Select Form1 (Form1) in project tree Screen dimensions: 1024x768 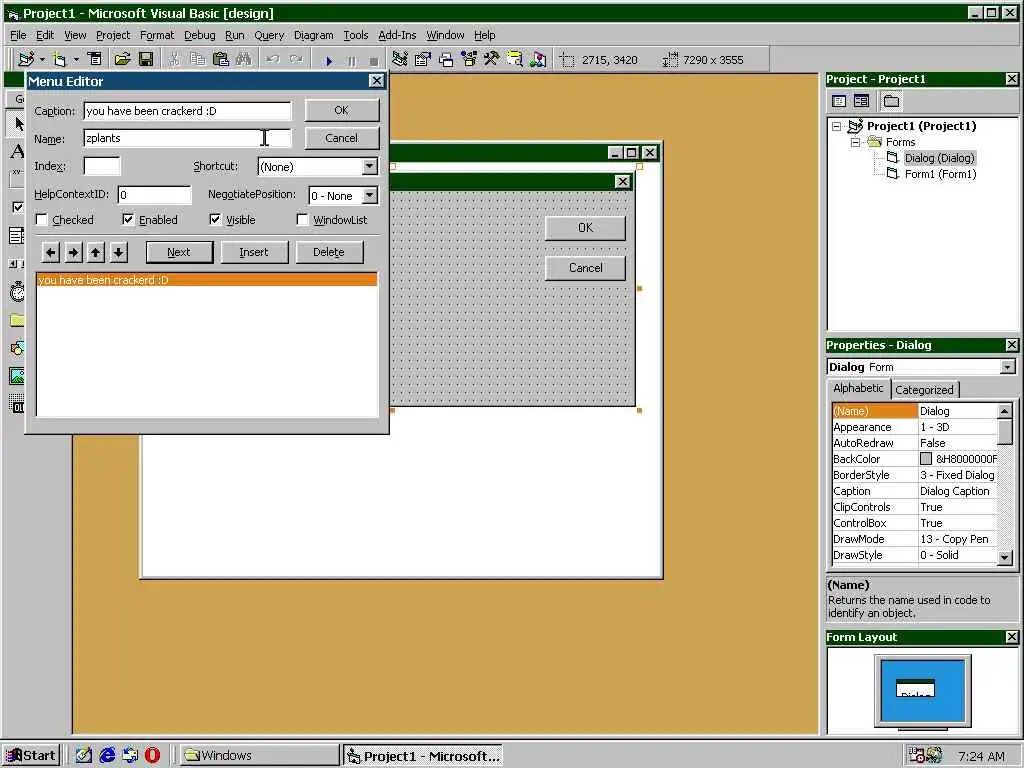point(940,174)
